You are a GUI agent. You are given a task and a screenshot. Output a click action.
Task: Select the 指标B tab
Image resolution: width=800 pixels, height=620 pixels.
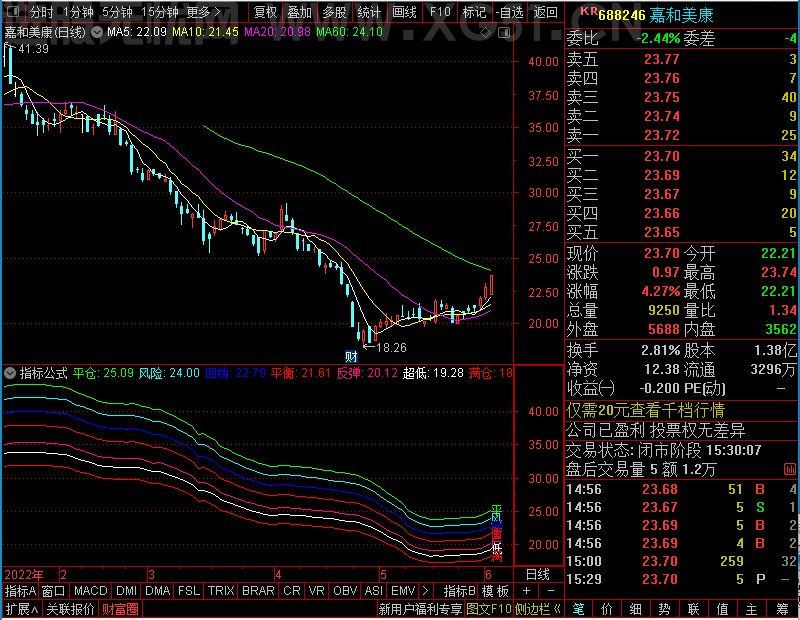460,591
